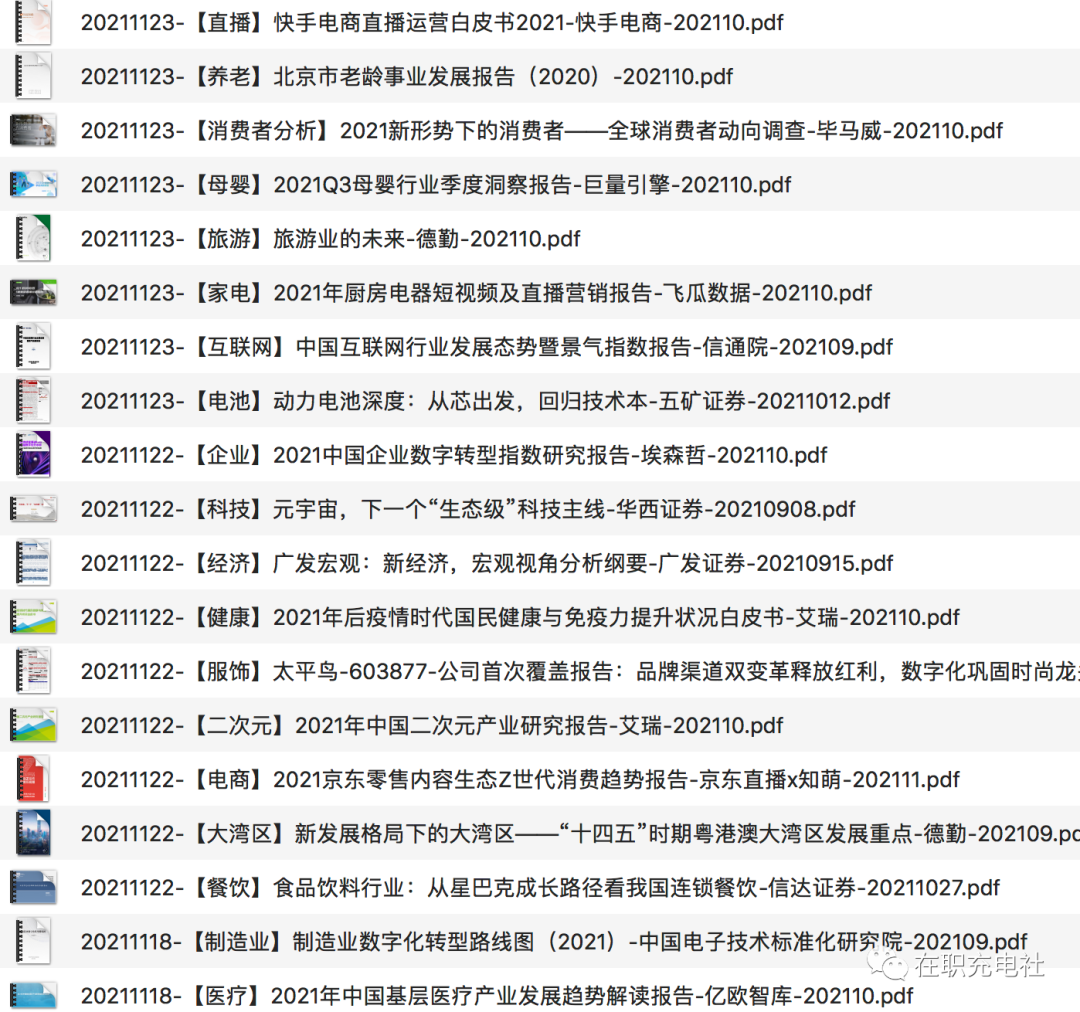
Task: Click the file icon beside 北京市老龄事业发展报告
Action: click(33, 76)
